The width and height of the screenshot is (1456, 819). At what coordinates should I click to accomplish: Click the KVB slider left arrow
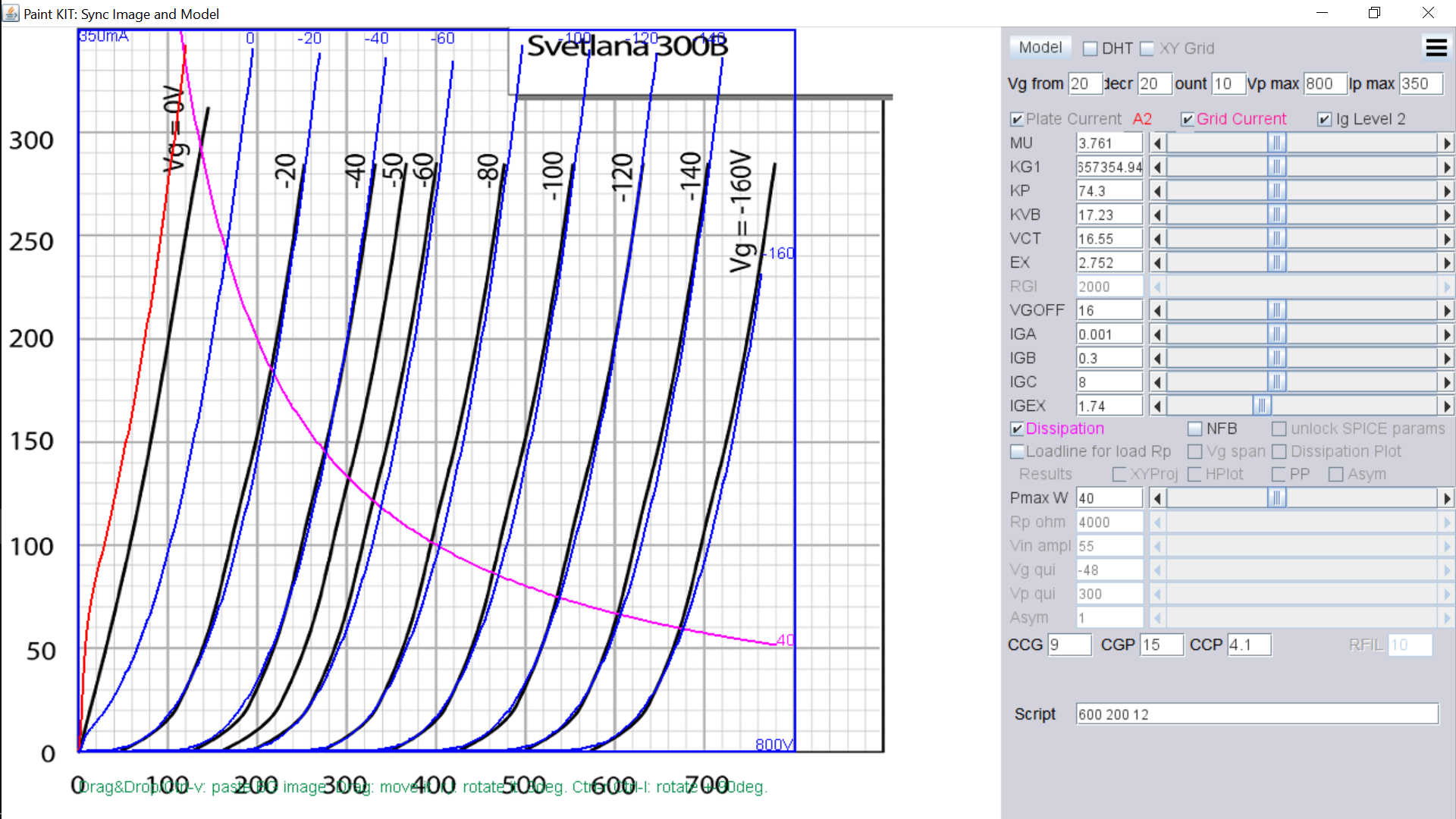tap(1157, 215)
